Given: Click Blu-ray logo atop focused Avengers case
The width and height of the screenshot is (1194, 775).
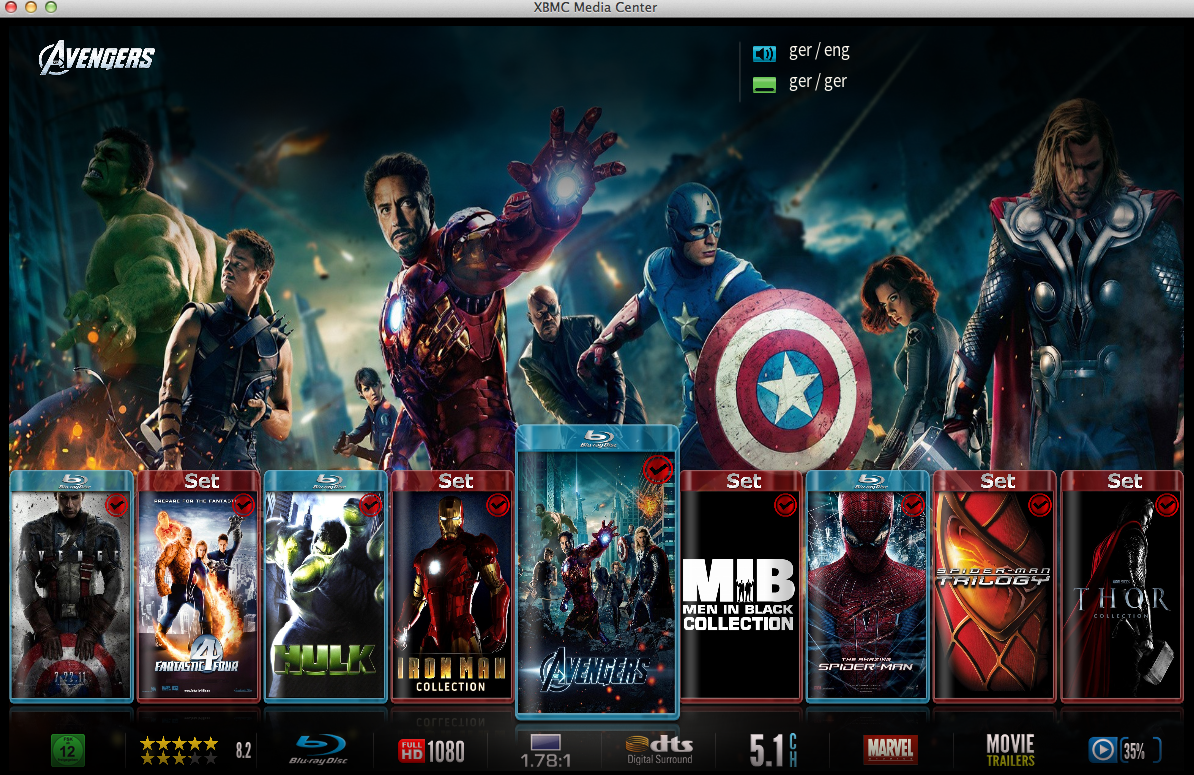Looking at the screenshot, I should pyautogui.click(x=599, y=439).
